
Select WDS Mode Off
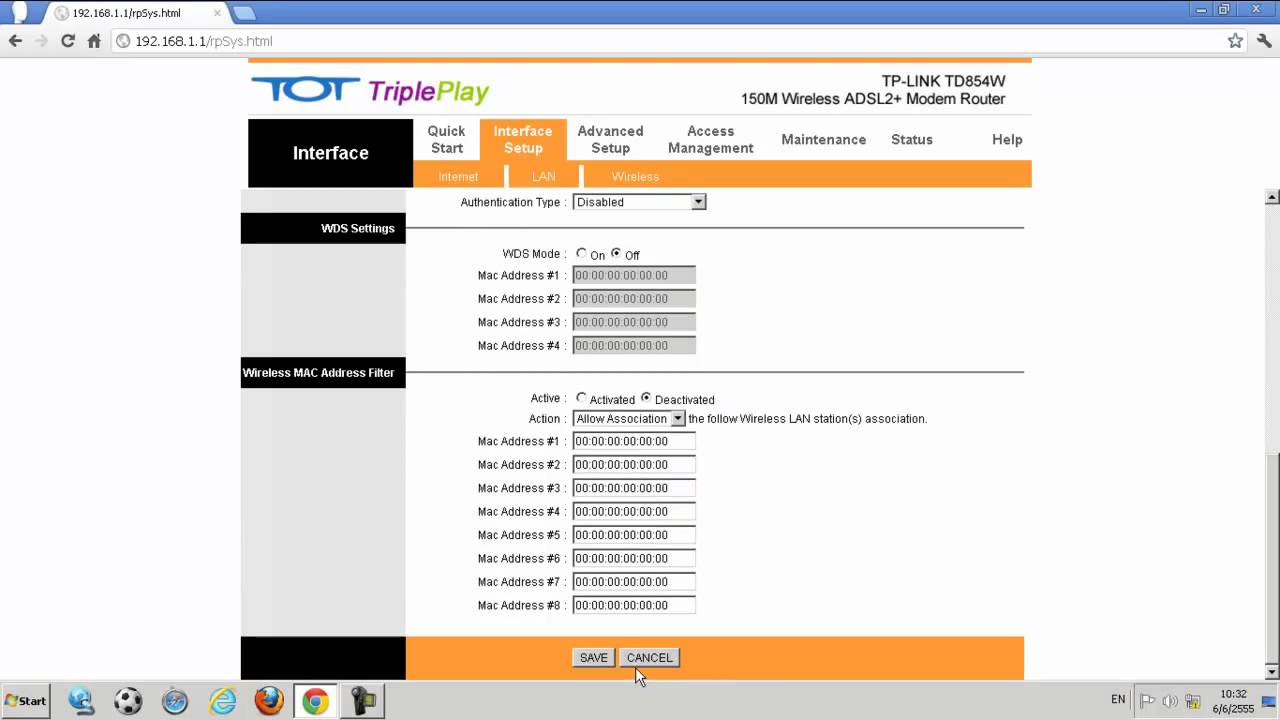(x=616, y=254)
